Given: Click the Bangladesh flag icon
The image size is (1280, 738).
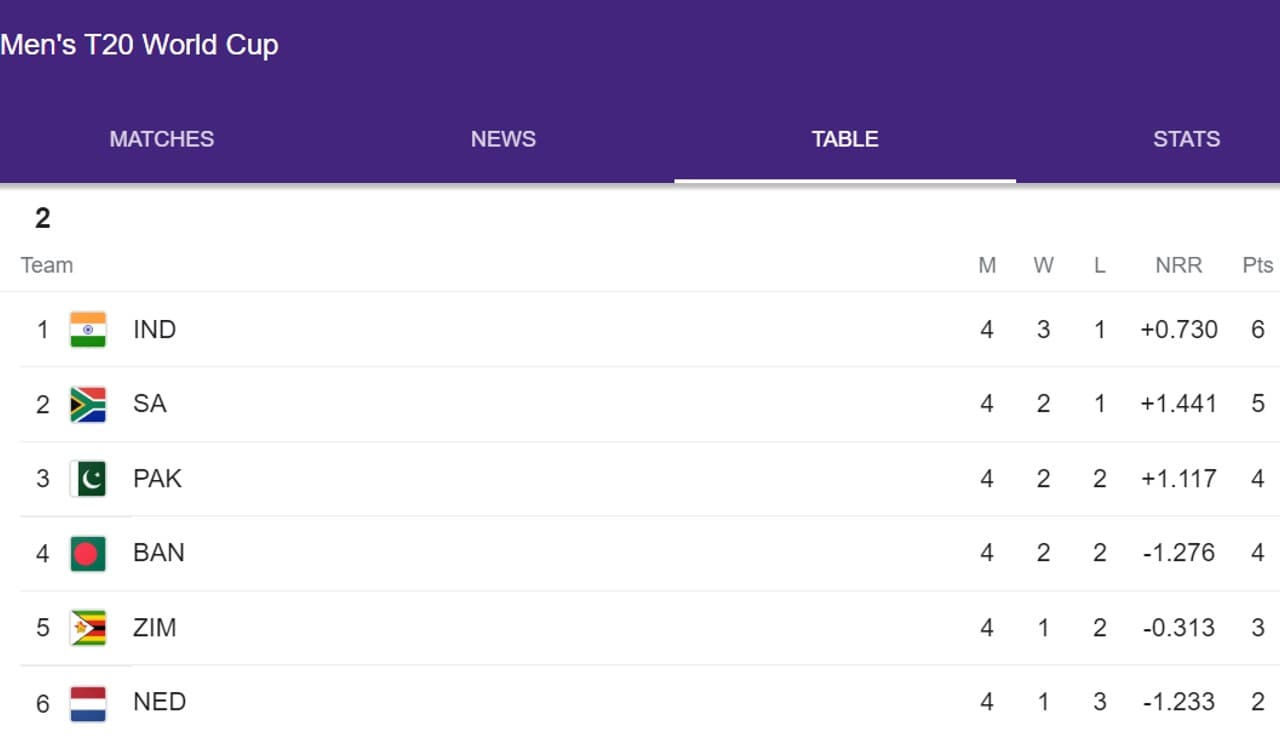Looking at the screenshot, I should pos(88,553).
